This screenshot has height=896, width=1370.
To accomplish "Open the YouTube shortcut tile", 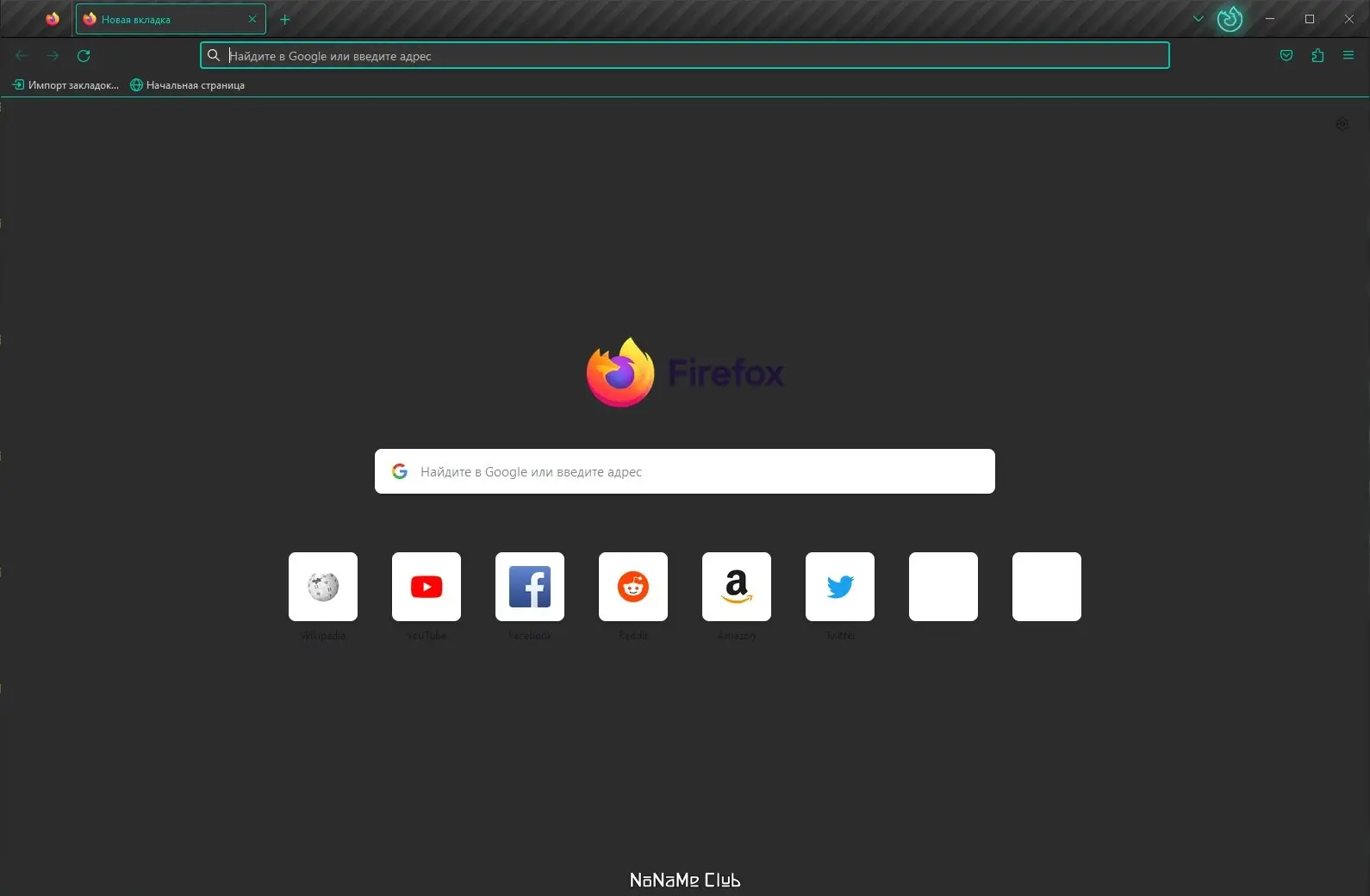I will tap(427, 587).
